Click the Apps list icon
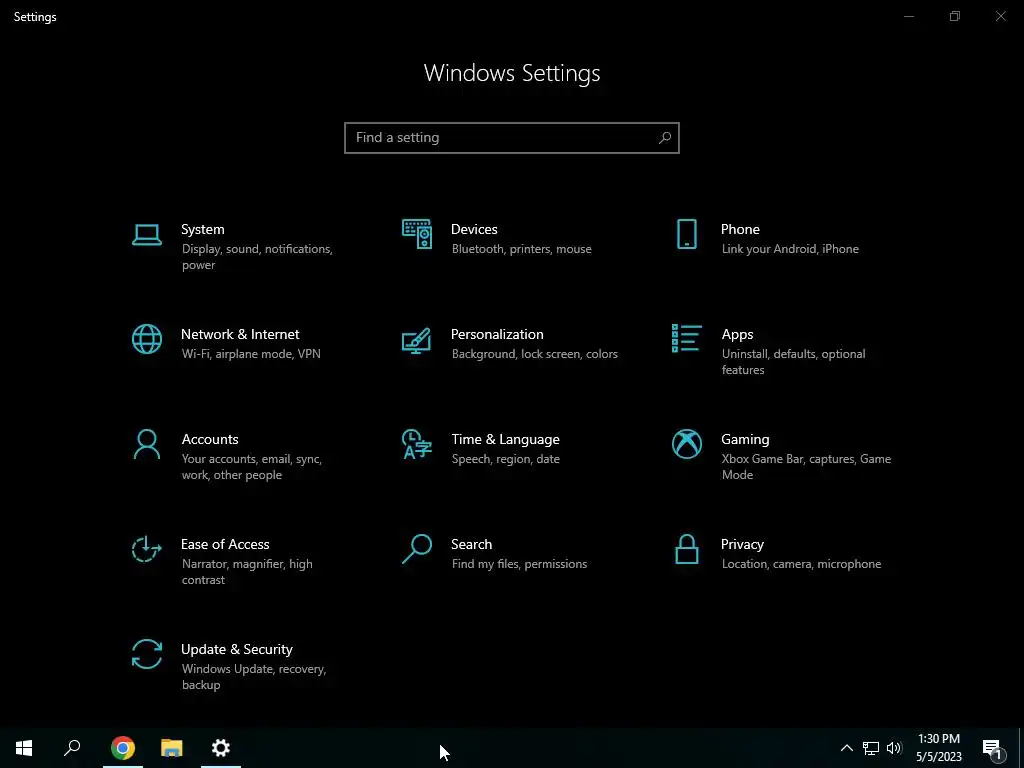Screen dimensions: 1024x768 click(x=686, y=338)
